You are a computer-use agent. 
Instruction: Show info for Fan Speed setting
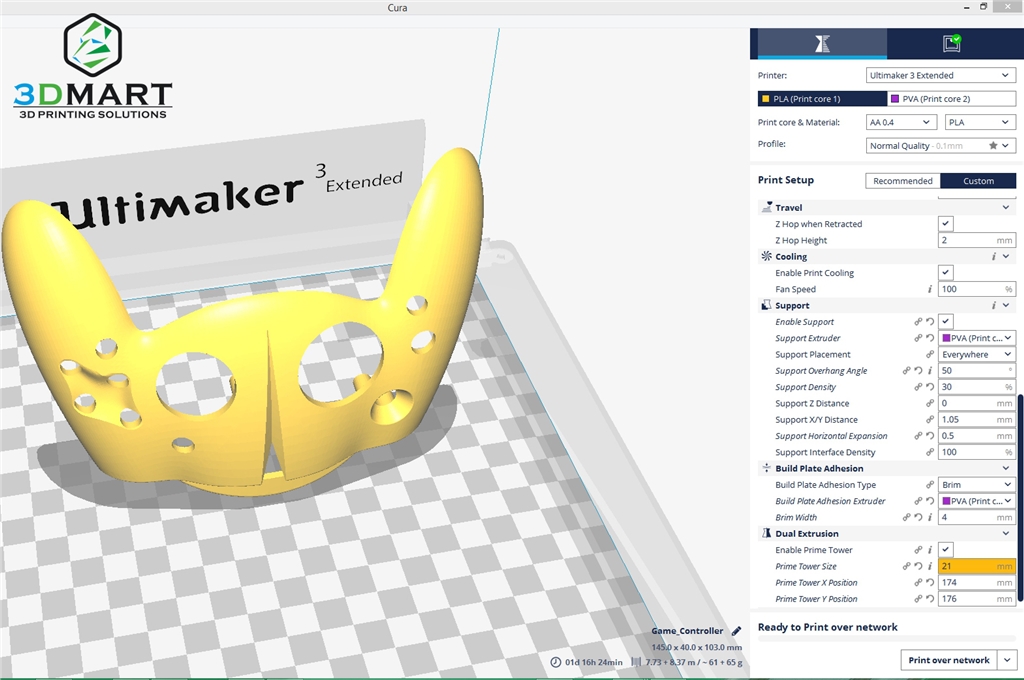930,289
